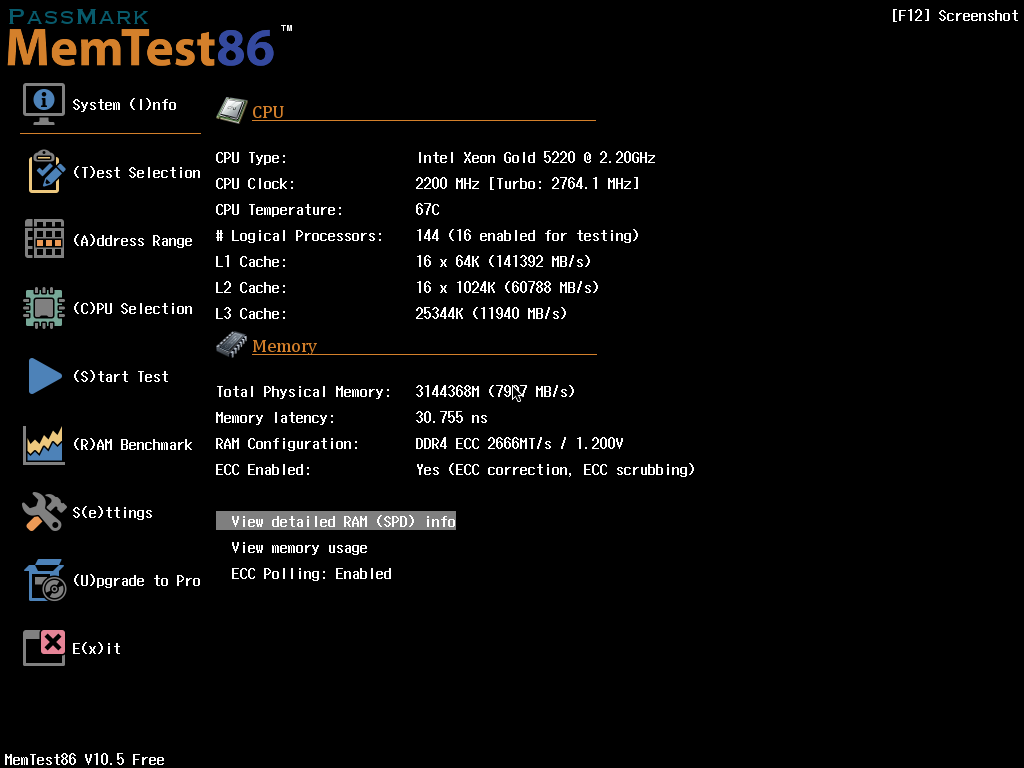Click the L2 Cache value 16 x 1024K
This screenshot has width=1024, height=768.
pyautogui.click(x=507, y=288)
